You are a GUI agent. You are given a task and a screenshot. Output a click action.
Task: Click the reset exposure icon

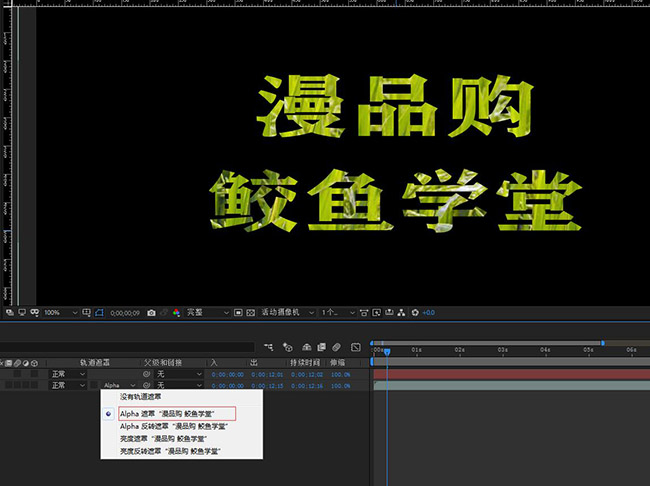(415, 313)
